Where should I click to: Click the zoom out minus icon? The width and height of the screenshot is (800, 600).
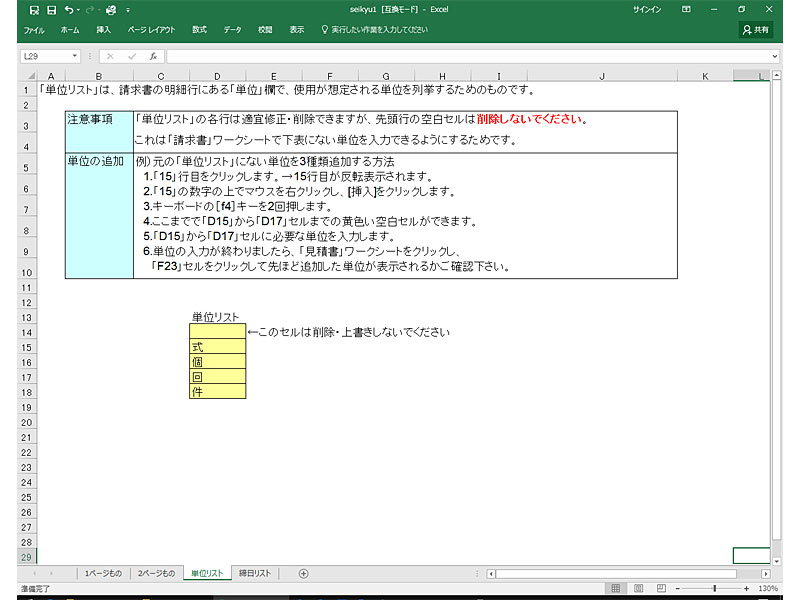click(678, 589)
